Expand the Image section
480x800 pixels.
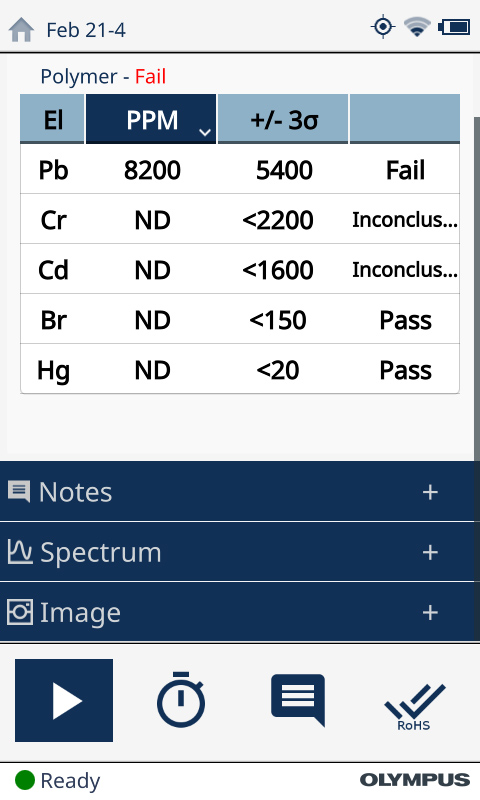tap(238, 612)
